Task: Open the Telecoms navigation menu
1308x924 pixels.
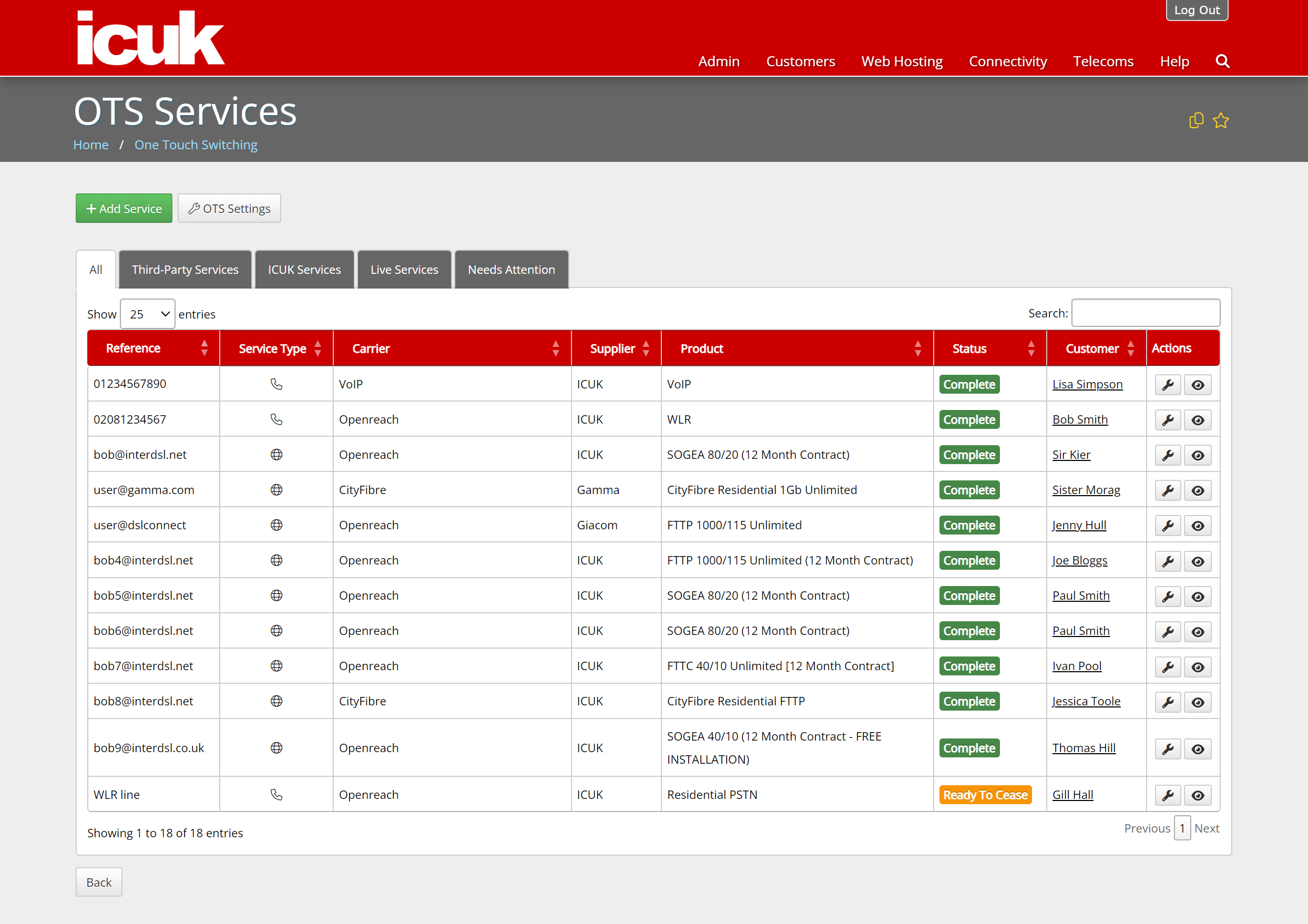Action: 1103,61
